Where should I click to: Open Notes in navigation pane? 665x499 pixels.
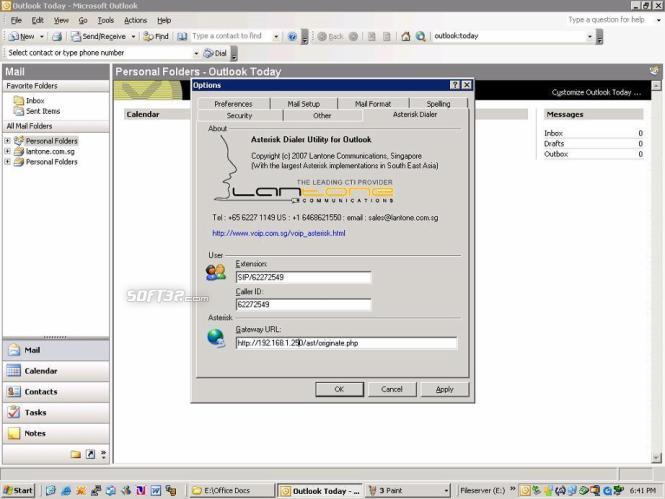[56, 433]
